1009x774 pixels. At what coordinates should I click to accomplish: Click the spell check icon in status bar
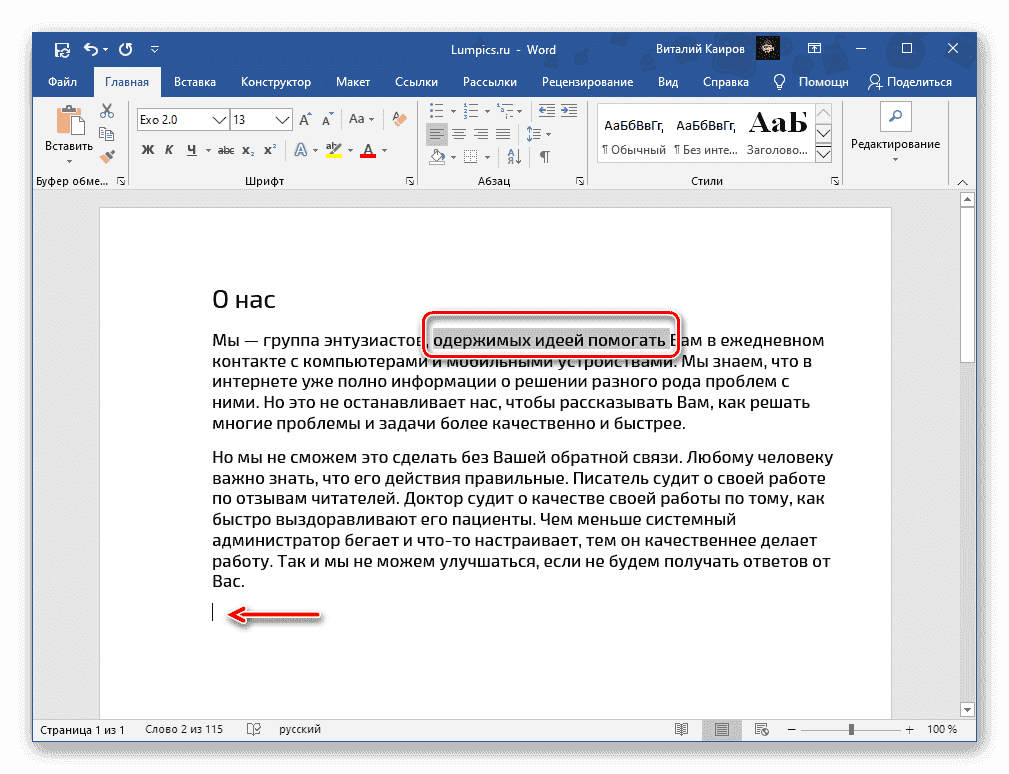tap(253, 729)
